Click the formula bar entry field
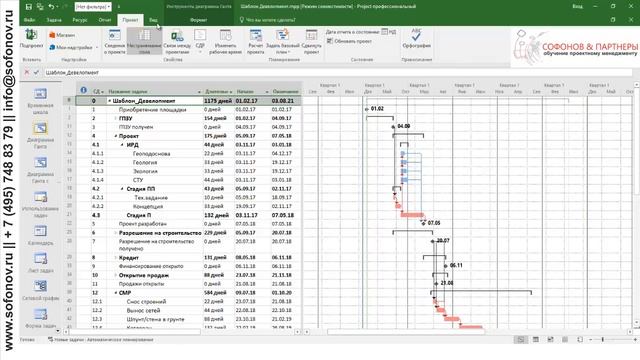The height and width of the screenshot is (360, 640). (338, 72)
